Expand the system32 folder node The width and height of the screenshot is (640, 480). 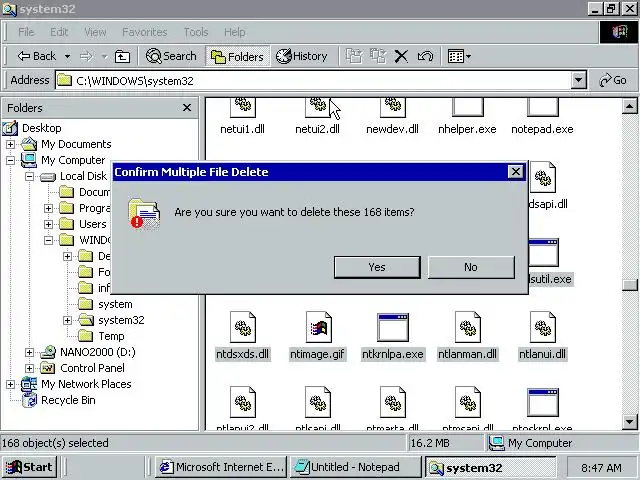[x=67, y=320]
